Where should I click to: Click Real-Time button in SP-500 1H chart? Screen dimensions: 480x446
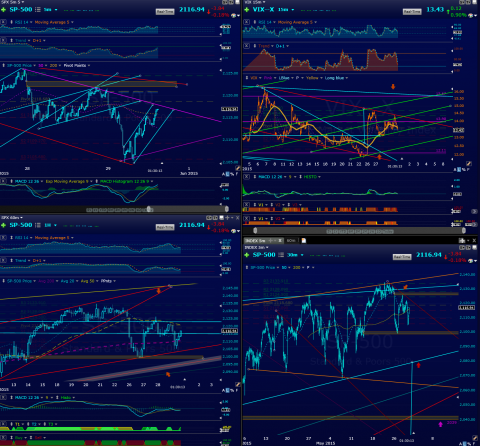click(x=165, y=227)
